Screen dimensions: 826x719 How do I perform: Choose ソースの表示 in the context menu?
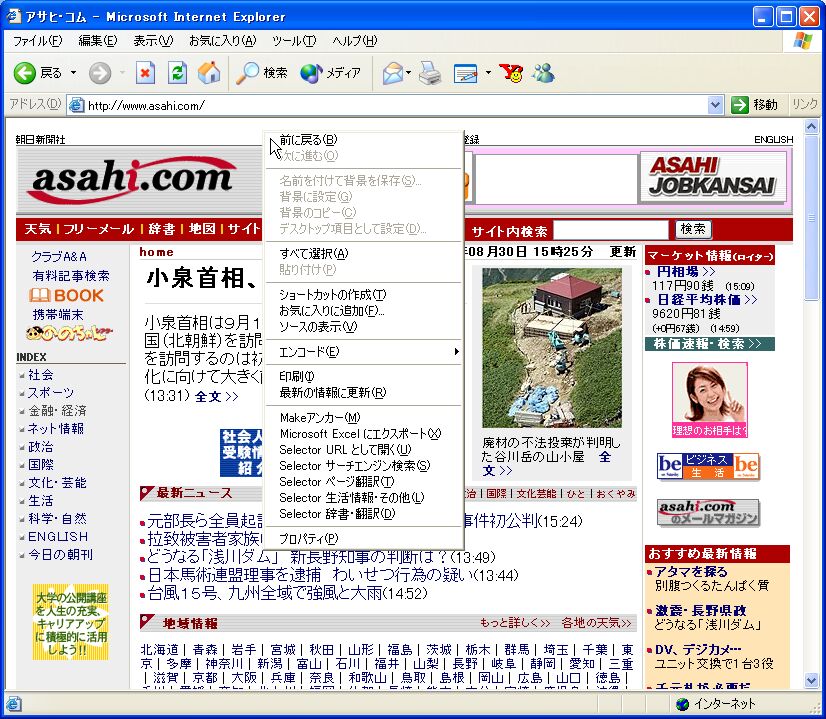[x=363, y=327]
